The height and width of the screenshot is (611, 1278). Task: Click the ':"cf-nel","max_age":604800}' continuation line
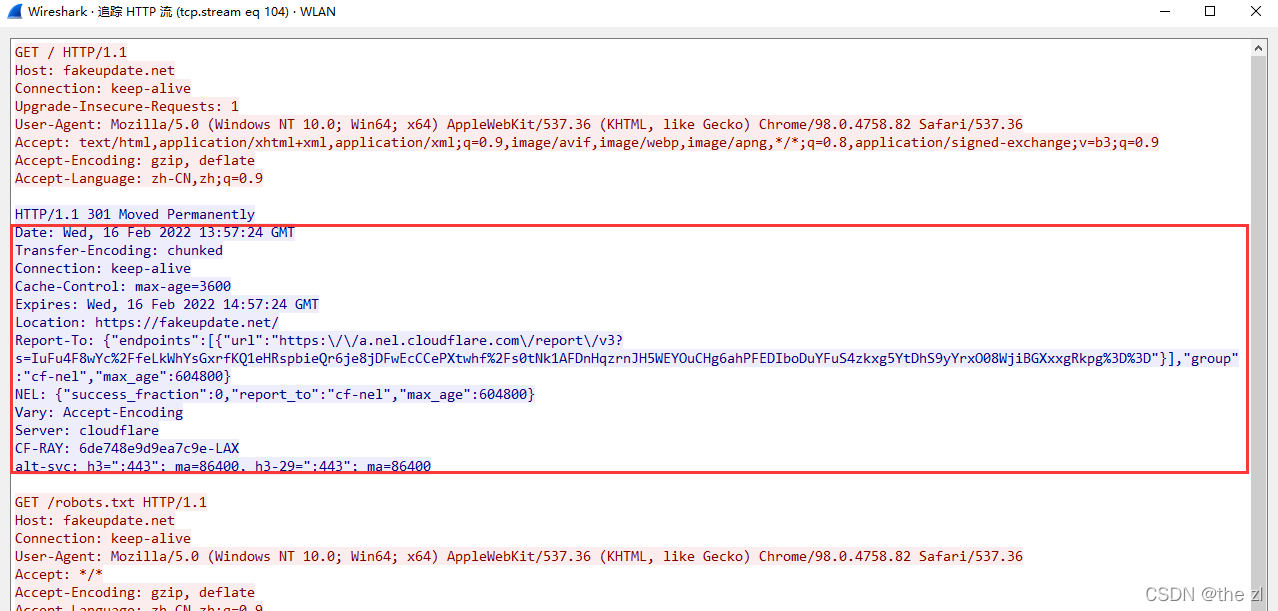tap(123, 376)
